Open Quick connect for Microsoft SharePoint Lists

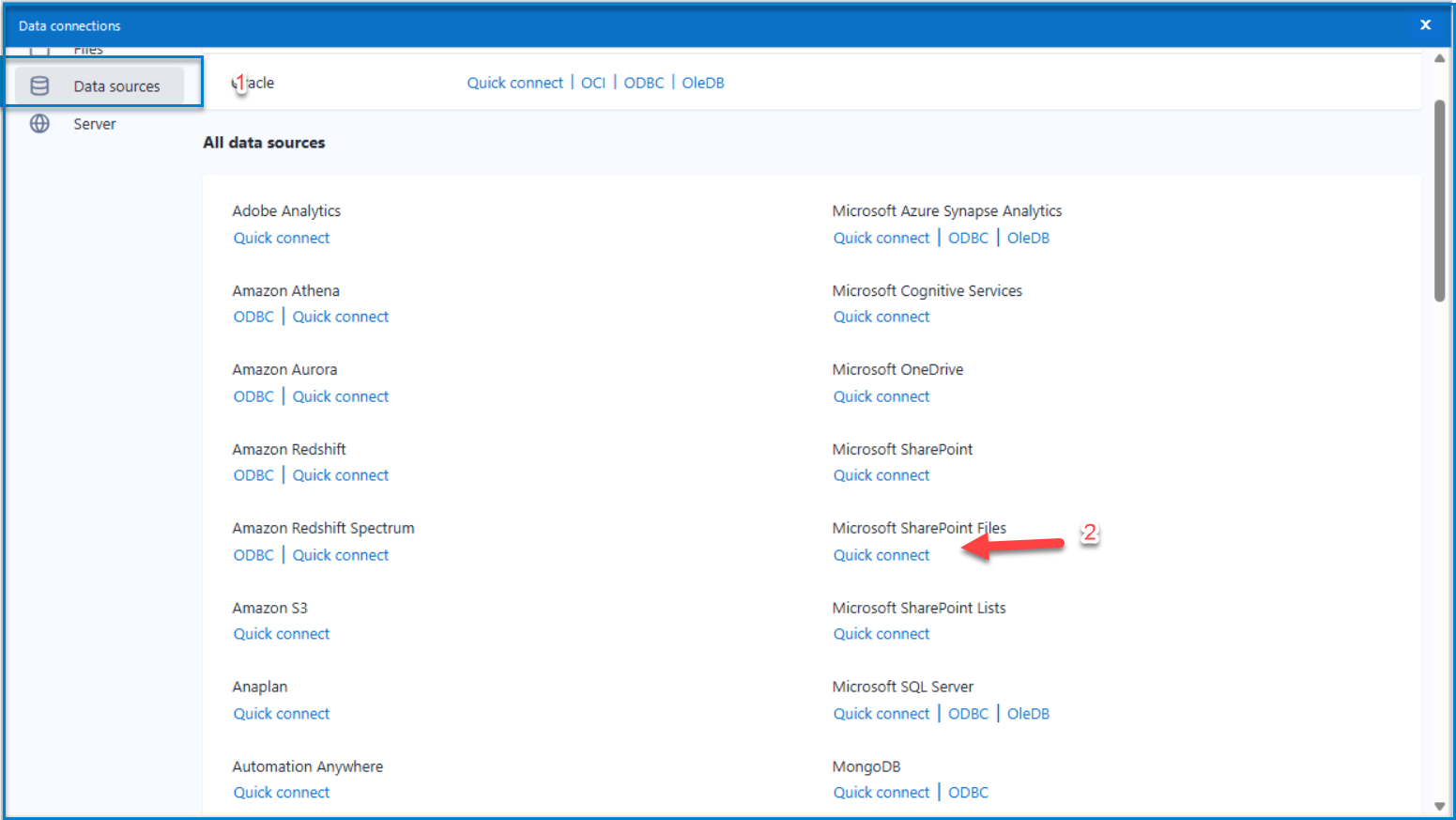tap(881, 634)
